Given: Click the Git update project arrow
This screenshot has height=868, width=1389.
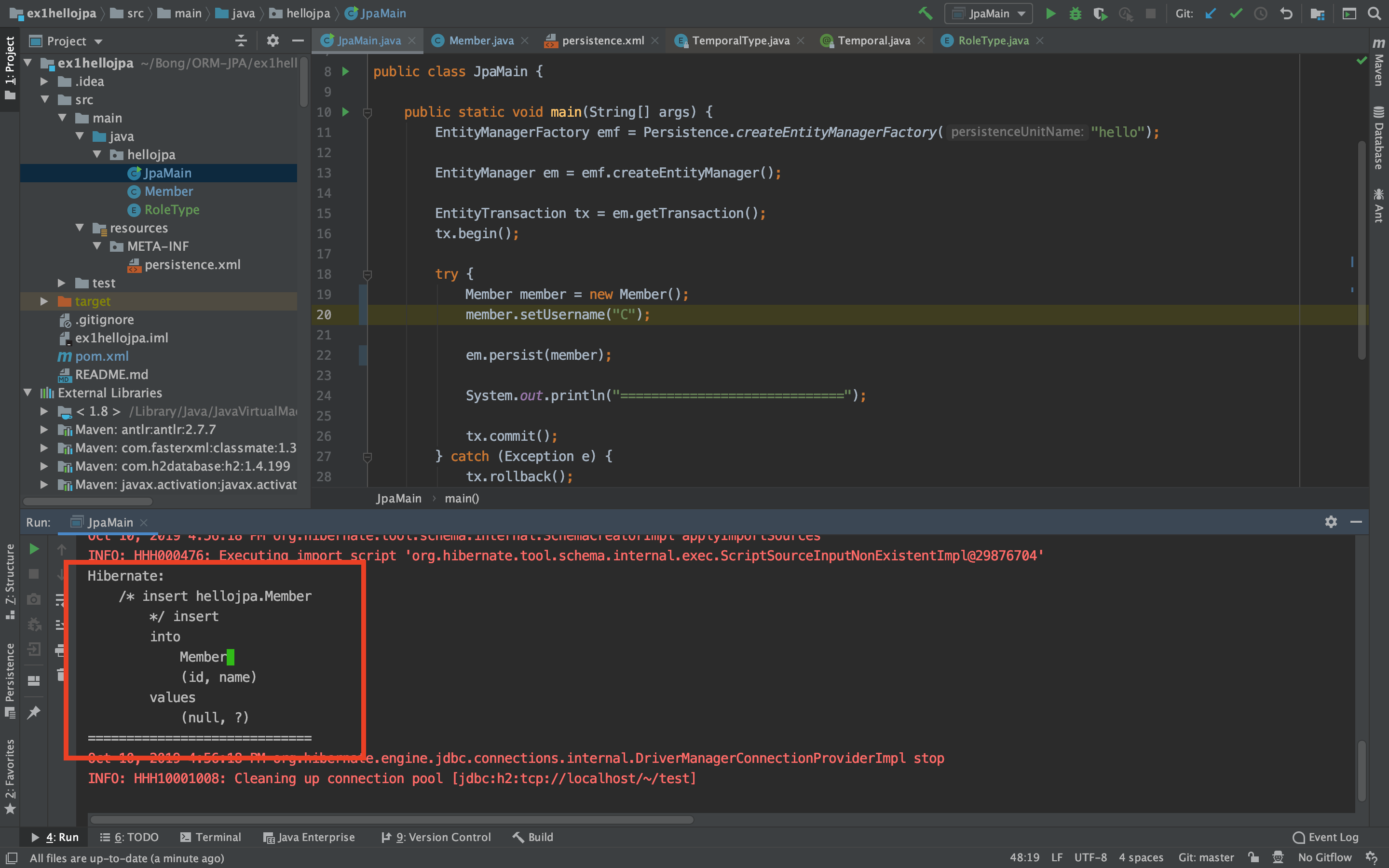Looking at the screenshot, I should tap(1211, 13).
